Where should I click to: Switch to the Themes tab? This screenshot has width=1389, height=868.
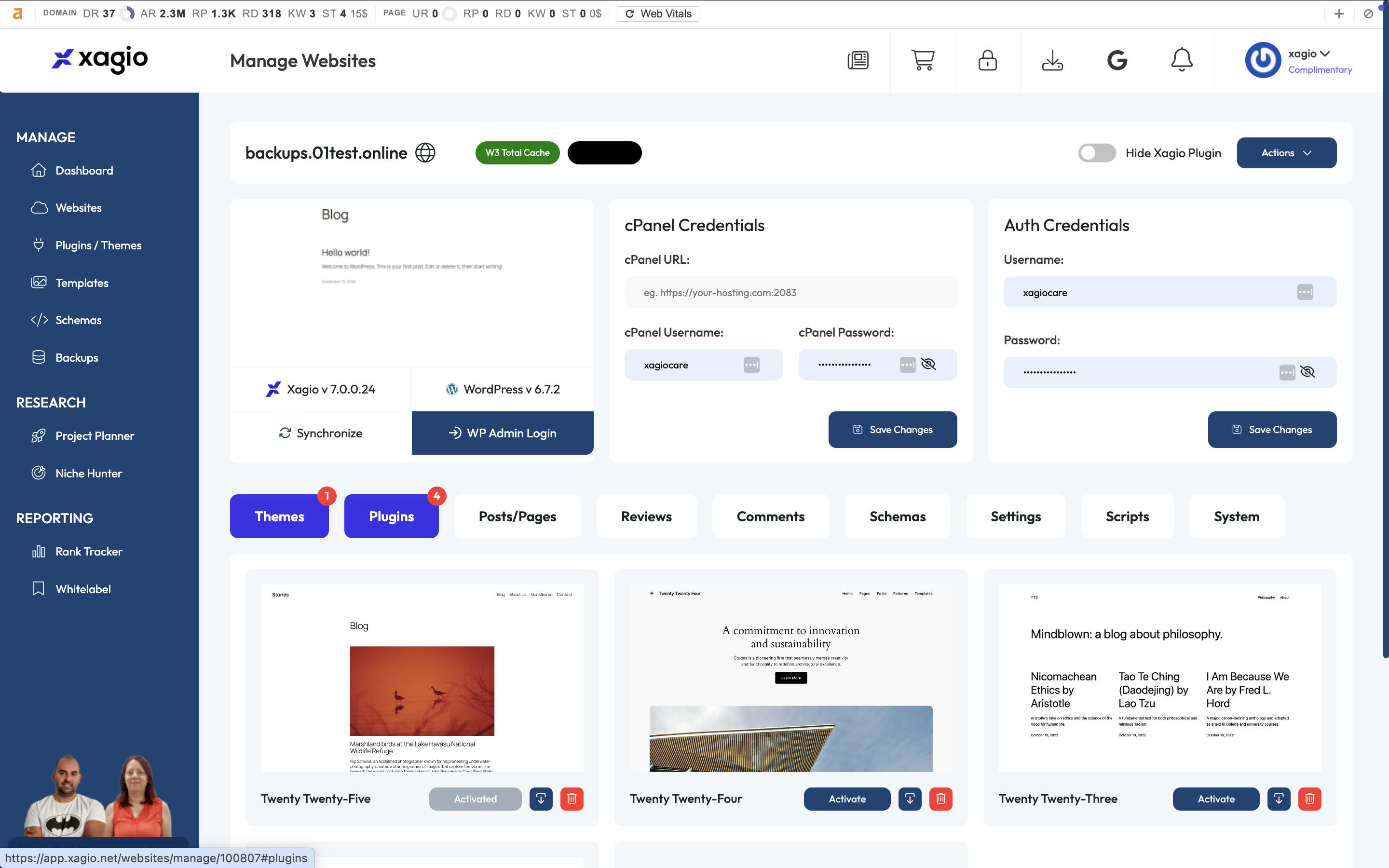tap(279, 516)
